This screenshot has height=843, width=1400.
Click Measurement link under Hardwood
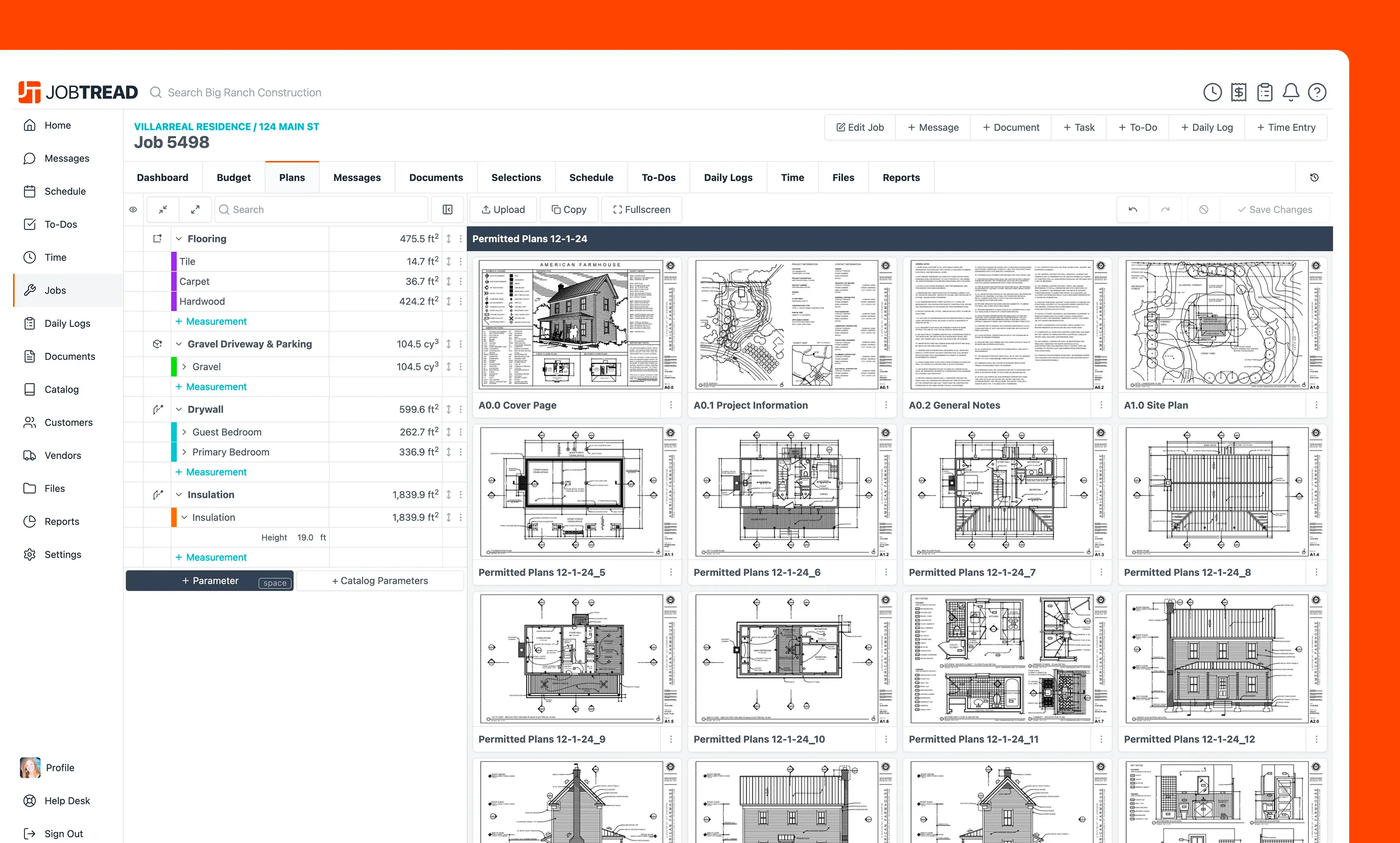210,322
